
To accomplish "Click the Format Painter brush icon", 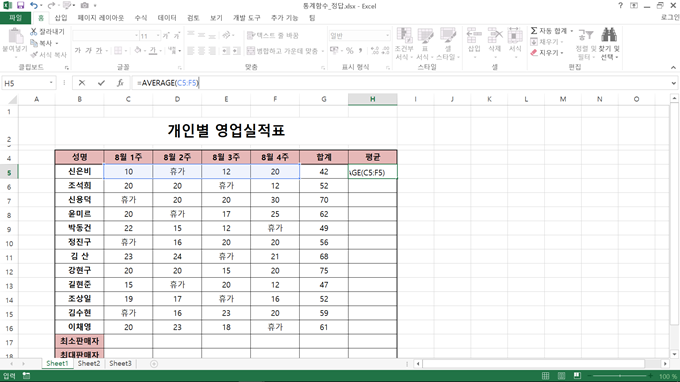I will pyautogui.click(x=34, y=55).
